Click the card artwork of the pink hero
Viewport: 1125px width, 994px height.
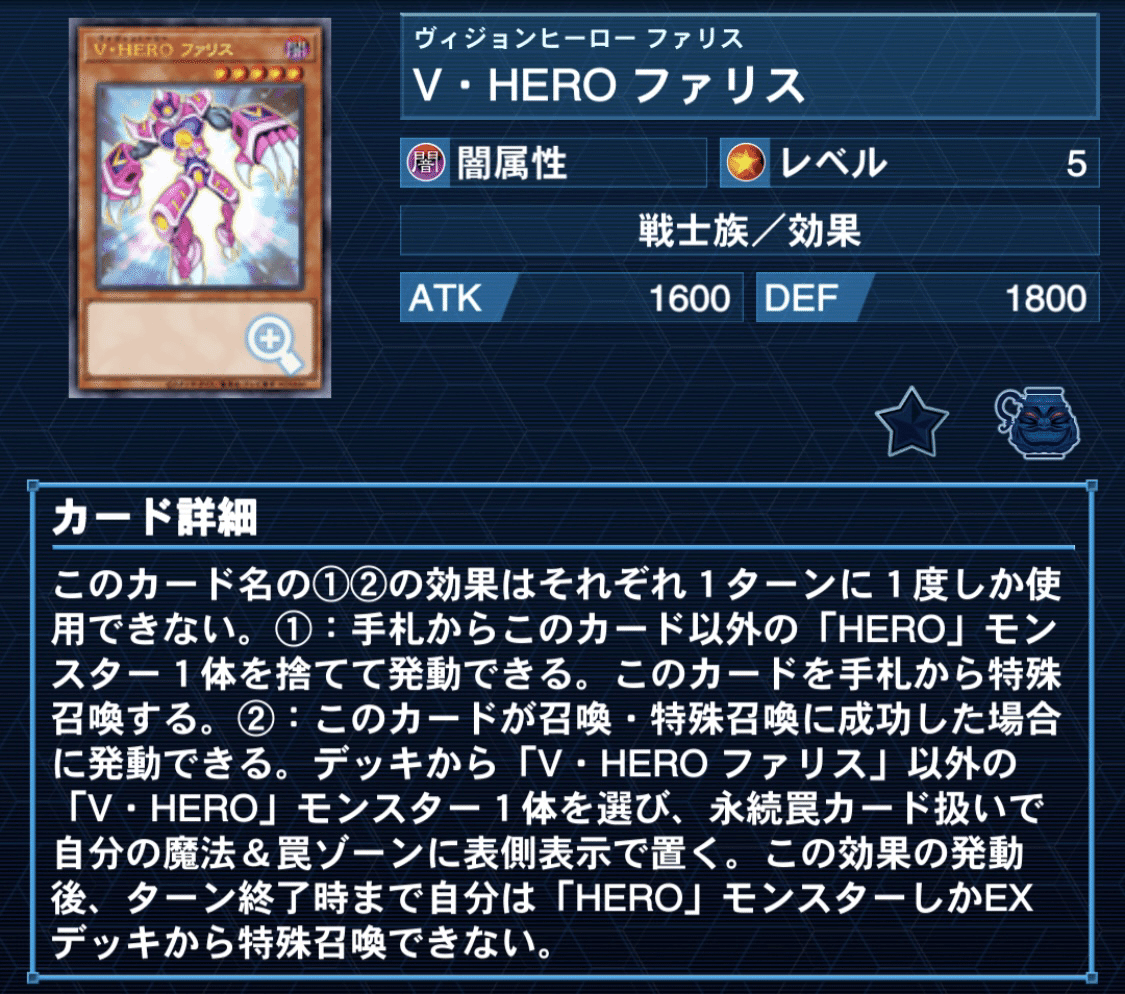[x=200, y=186]
